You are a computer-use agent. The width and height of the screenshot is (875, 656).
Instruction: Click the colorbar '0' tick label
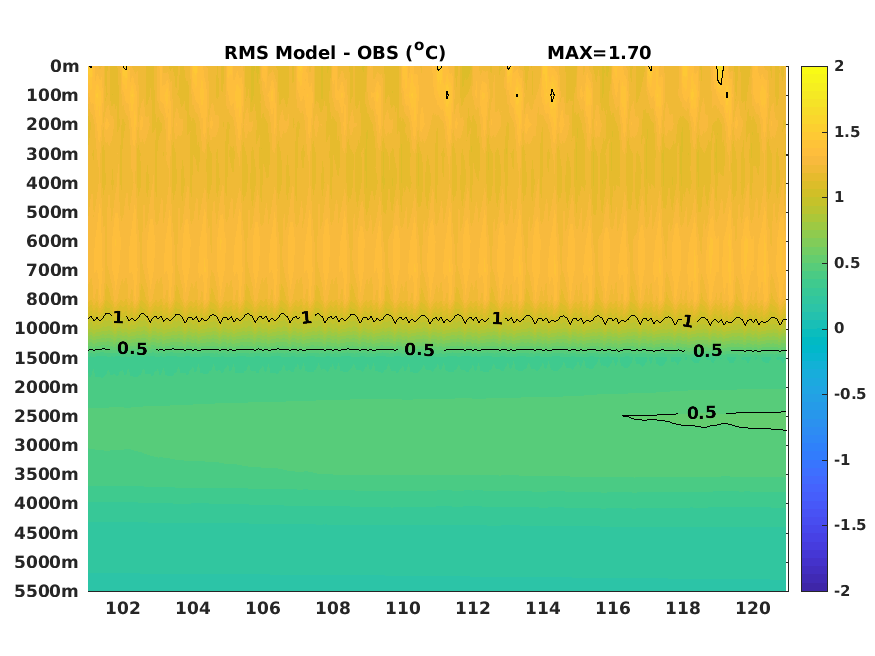[x=839, y=328]
